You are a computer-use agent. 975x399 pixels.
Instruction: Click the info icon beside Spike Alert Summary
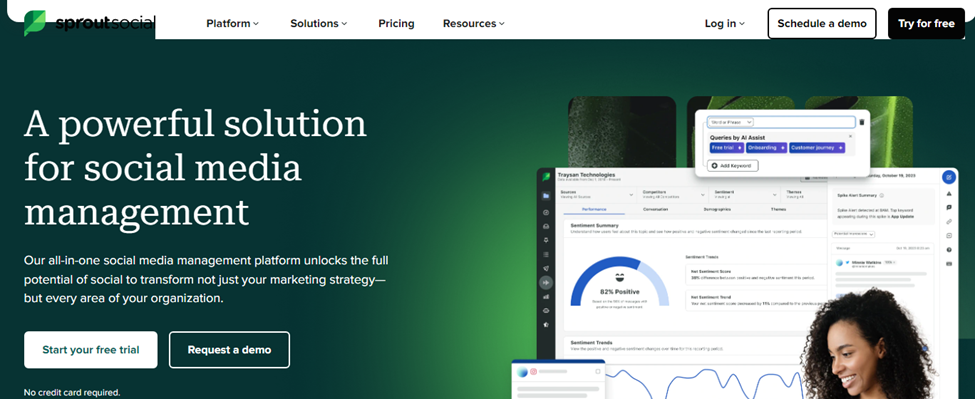882,195
